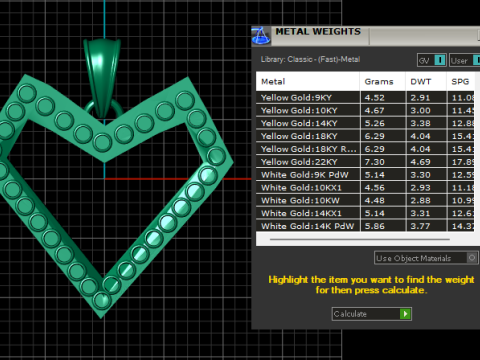The width and height of the screenshot is (480, 360).
Task: Click the horizontal scrollbar under metal table
Action: coord(360,239)
